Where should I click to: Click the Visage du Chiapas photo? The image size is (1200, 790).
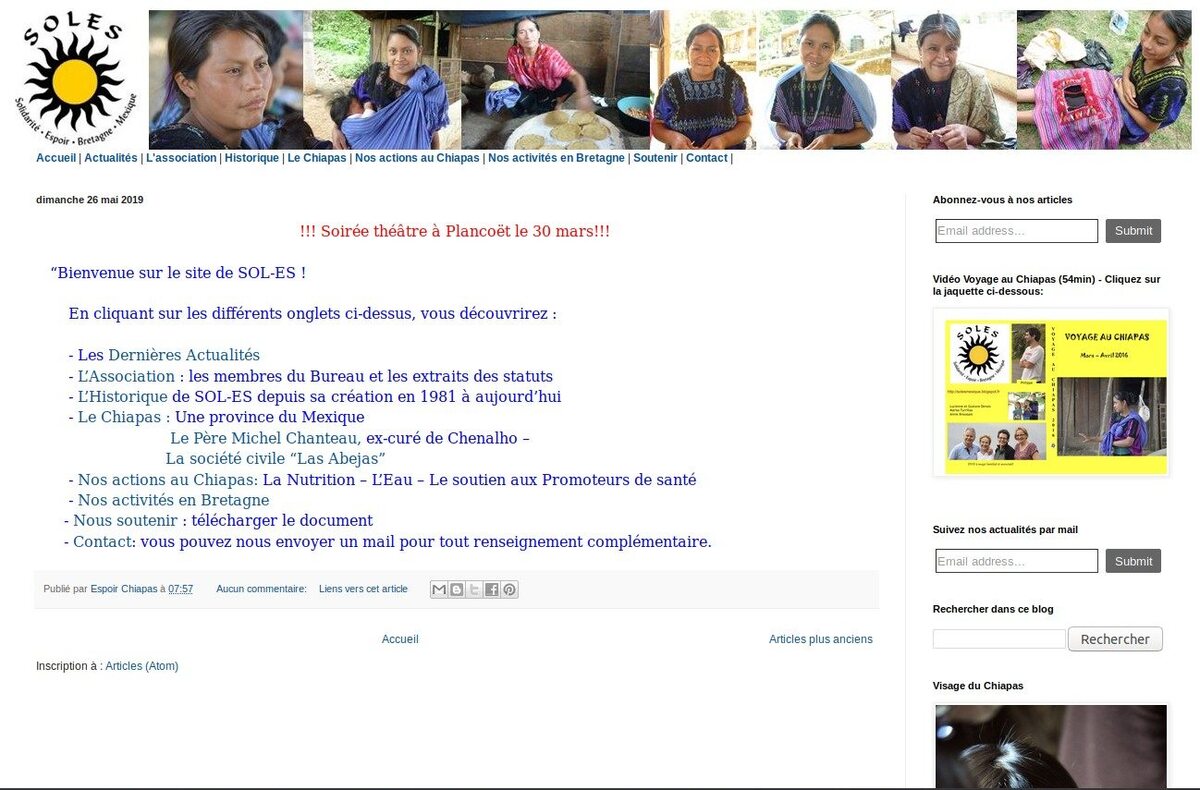click(x=1051, y=747)
